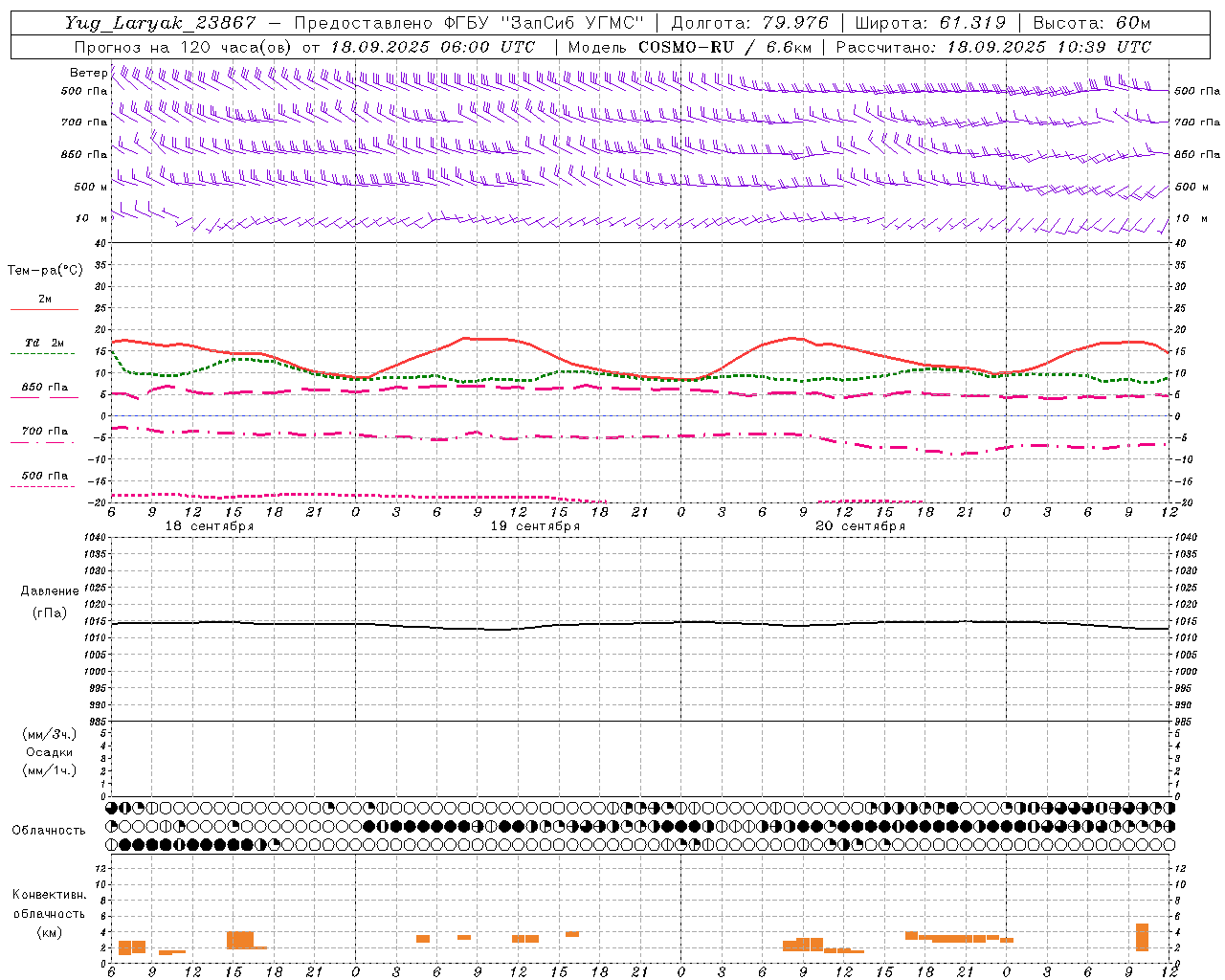Viewport: 1225px width, 980px height.
Task: Click the Модель COSMO-RU / 6.6км label
Action: click(x=690, y=47)
